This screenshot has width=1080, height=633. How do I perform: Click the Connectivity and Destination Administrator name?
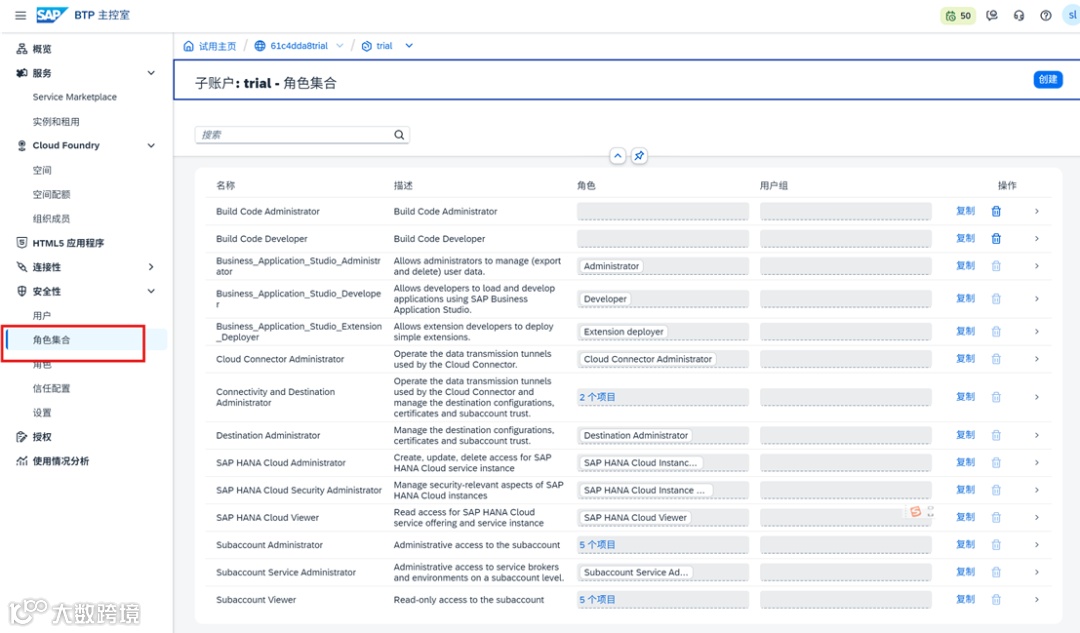(276, 397)
